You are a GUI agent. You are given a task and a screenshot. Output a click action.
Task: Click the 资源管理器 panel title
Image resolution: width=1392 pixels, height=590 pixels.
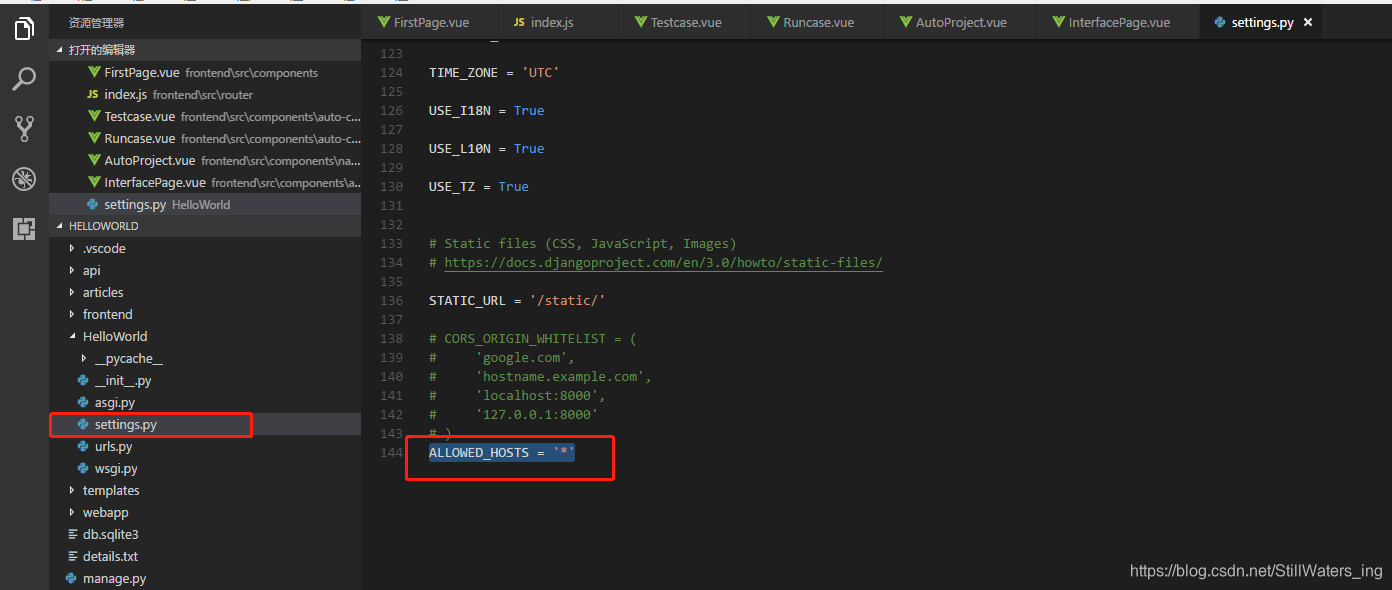(x=97, y=22)
